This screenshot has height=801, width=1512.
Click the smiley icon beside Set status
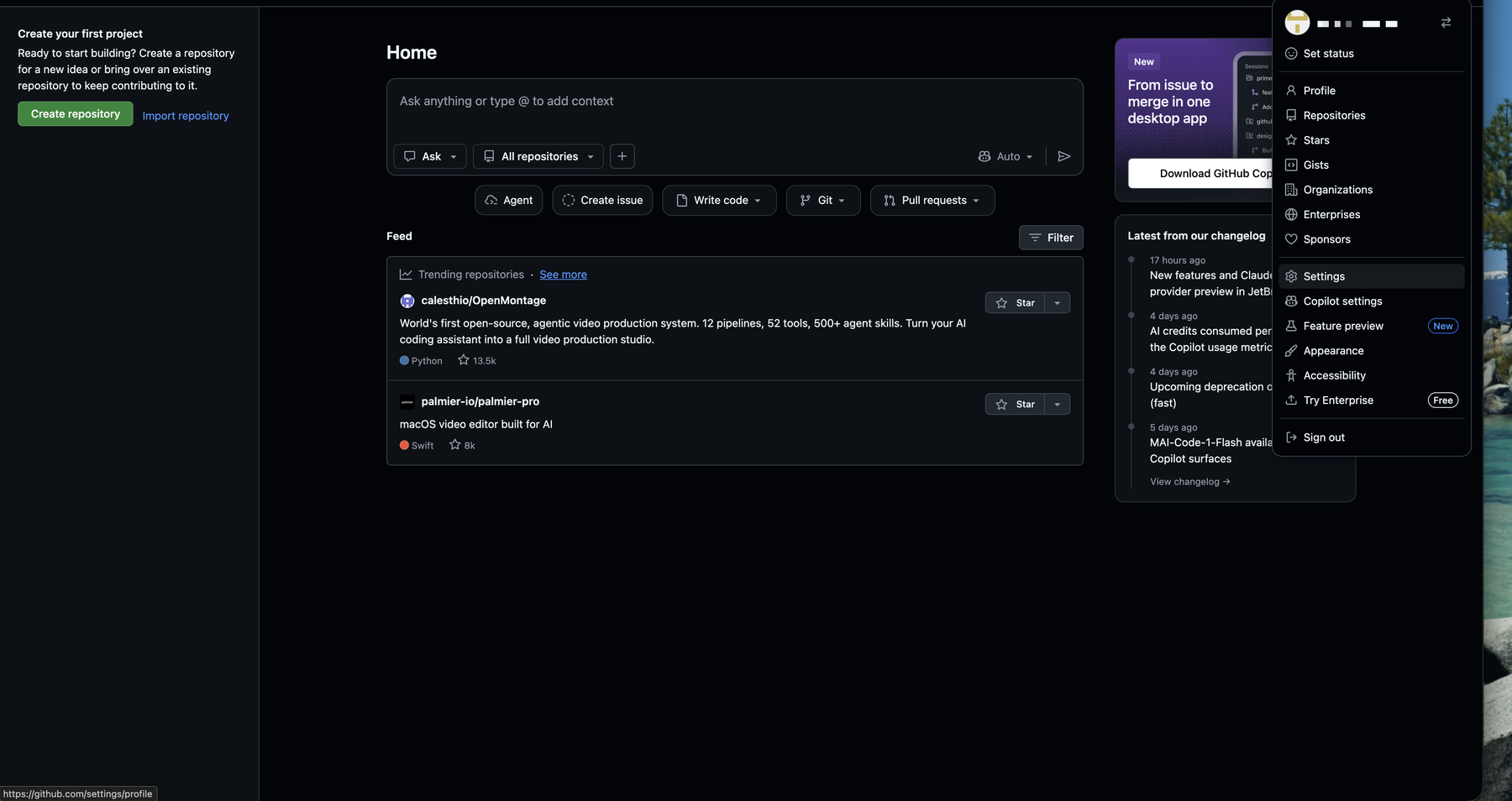[x=1291, y=54]
